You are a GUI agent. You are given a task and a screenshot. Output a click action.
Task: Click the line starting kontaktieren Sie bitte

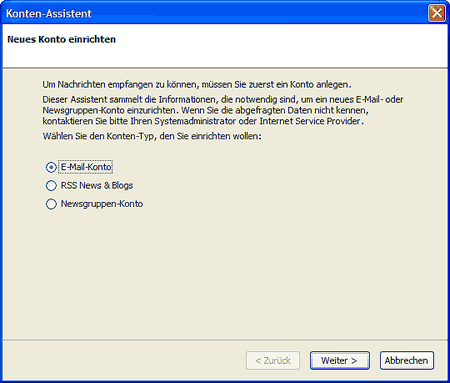pyautogui.click(x=203, y=121)
